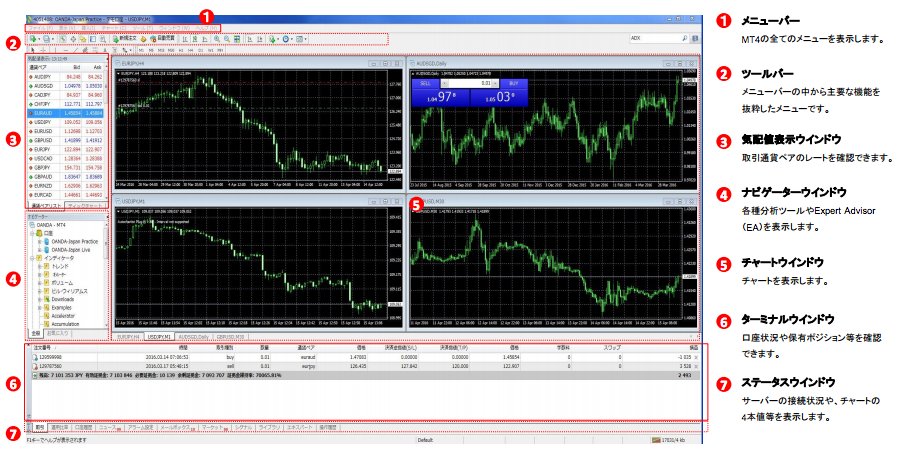Screen dimensions: 899x461
Task: Expand the トレンド indicator folder
Action: click(x=41, y=266)
